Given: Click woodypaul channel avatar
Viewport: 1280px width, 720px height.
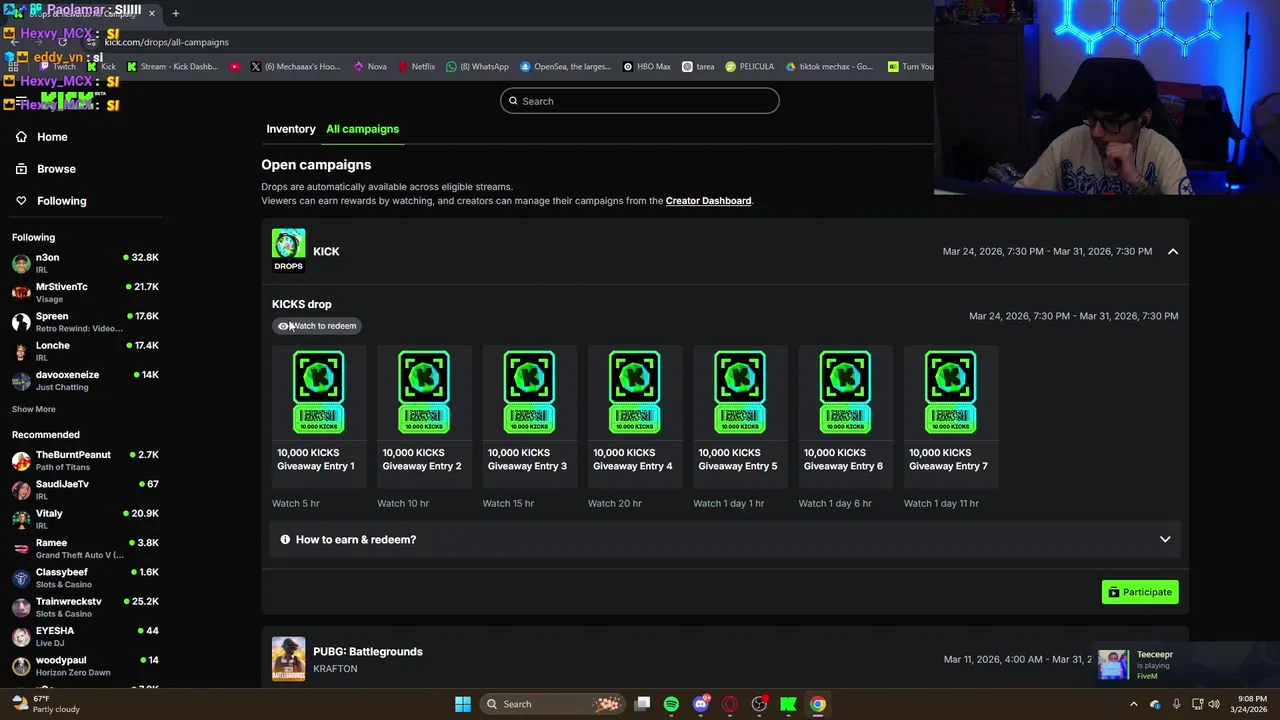Looking at the screenshot, I should pos(21,666).
